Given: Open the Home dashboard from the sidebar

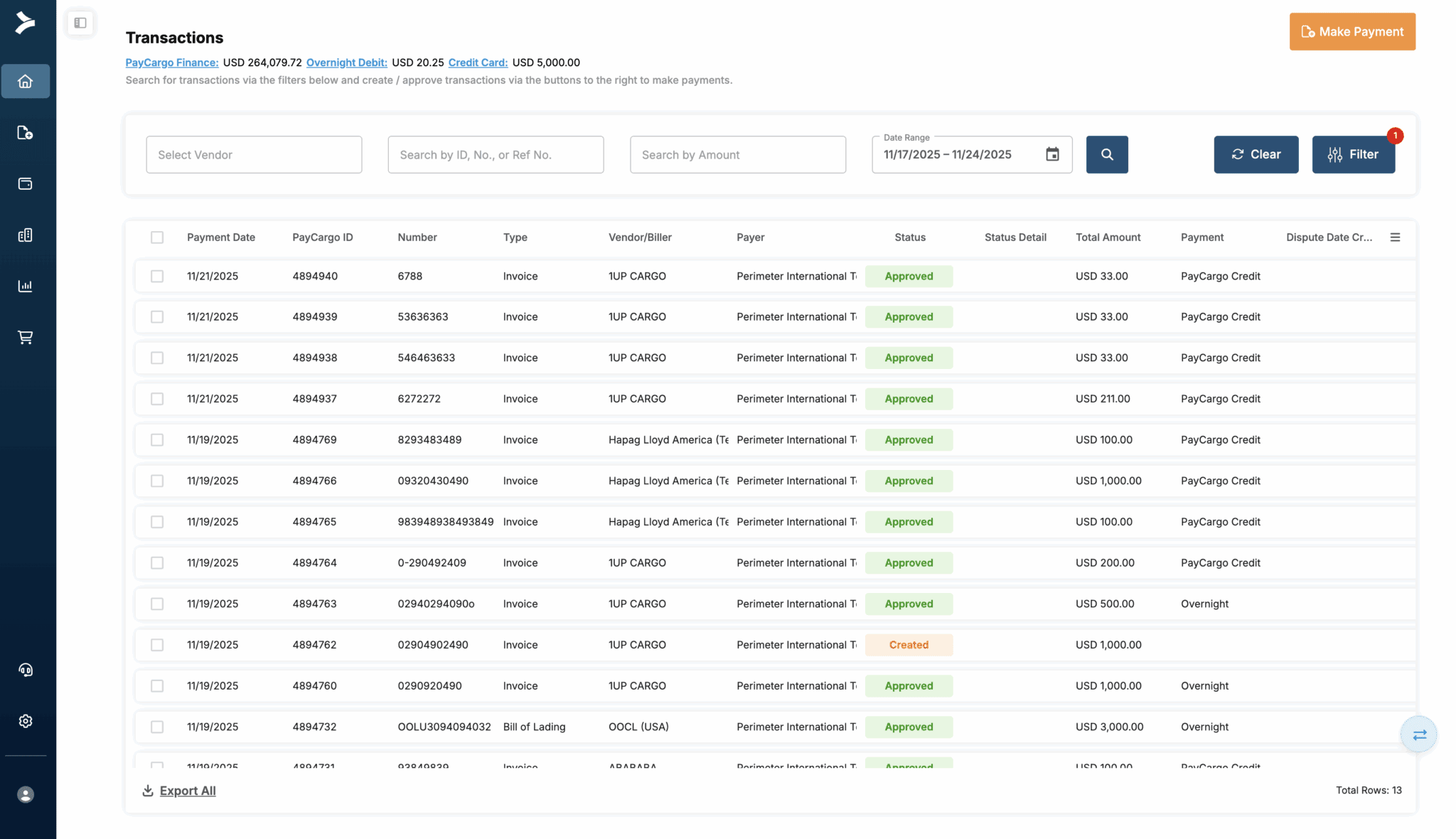Looking at the screenshot, I should [x=26, y=80].
